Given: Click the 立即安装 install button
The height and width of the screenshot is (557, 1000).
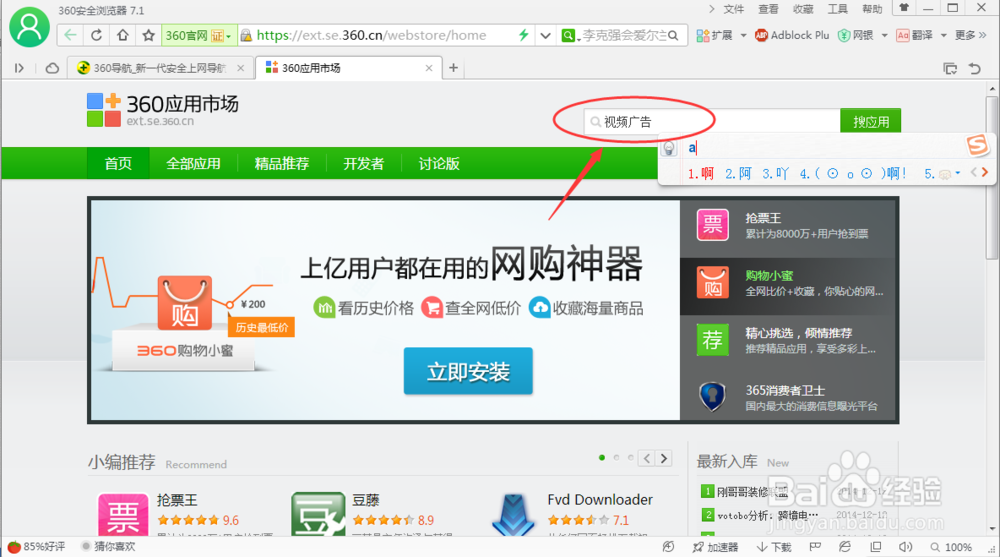Looking at the screenshot, I should tap(468, 371).
